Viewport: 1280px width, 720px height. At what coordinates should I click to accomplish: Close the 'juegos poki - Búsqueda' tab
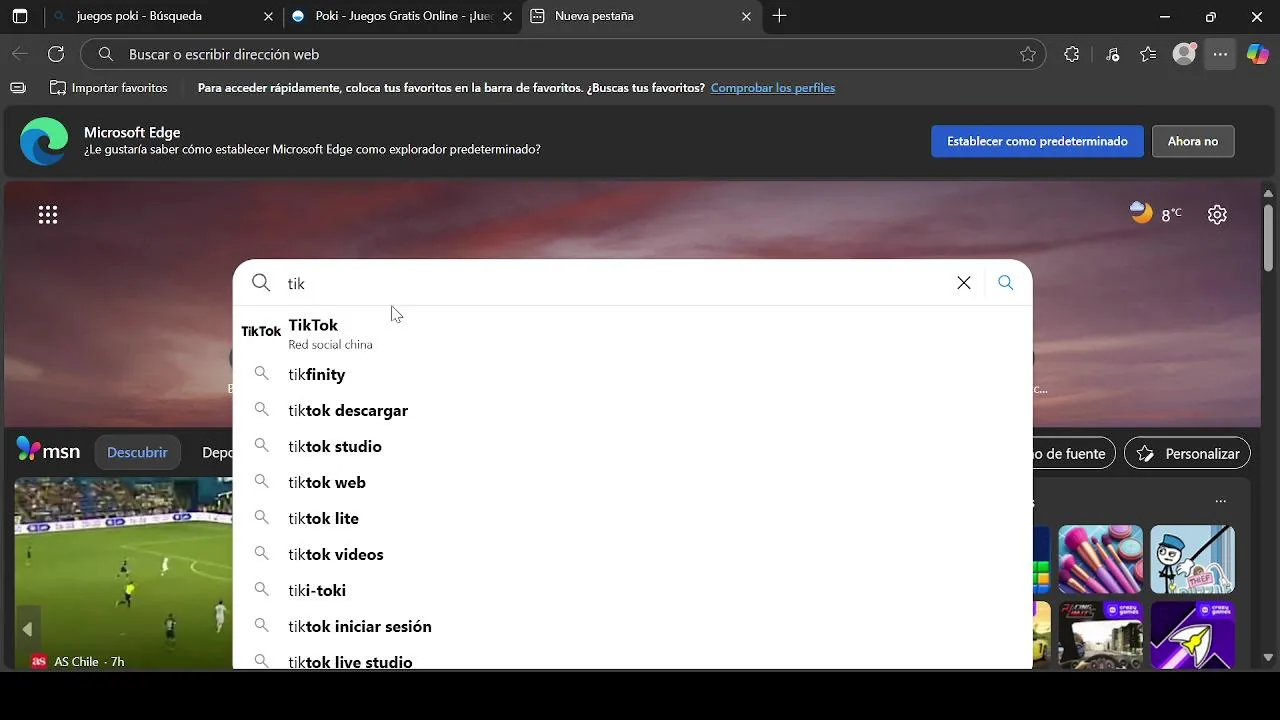pyautogui.click(x=268, y=17)
